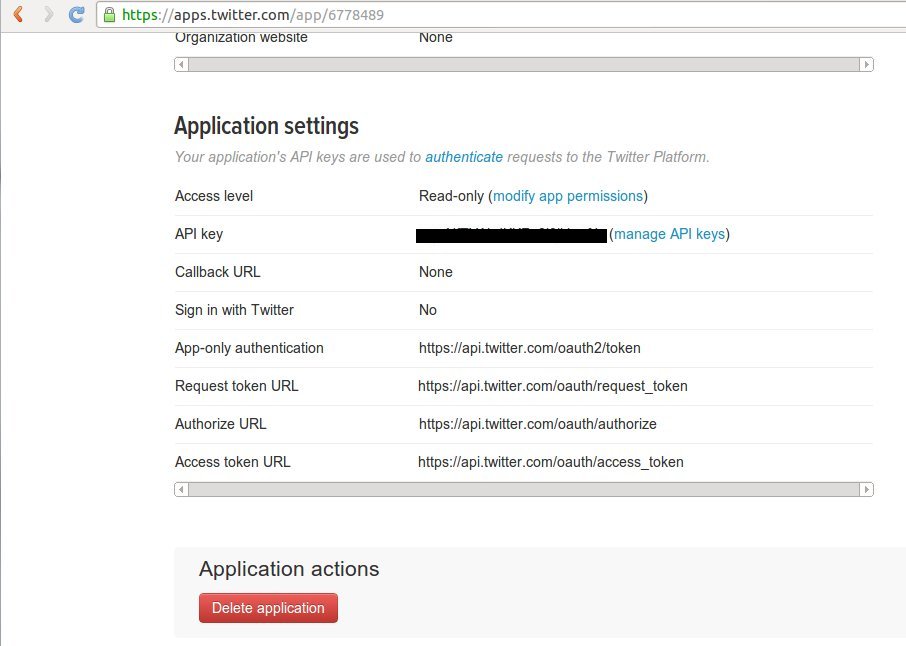Open modify app permissions link
Viewport: 906px width, 646px height.
tap(567, 196)
